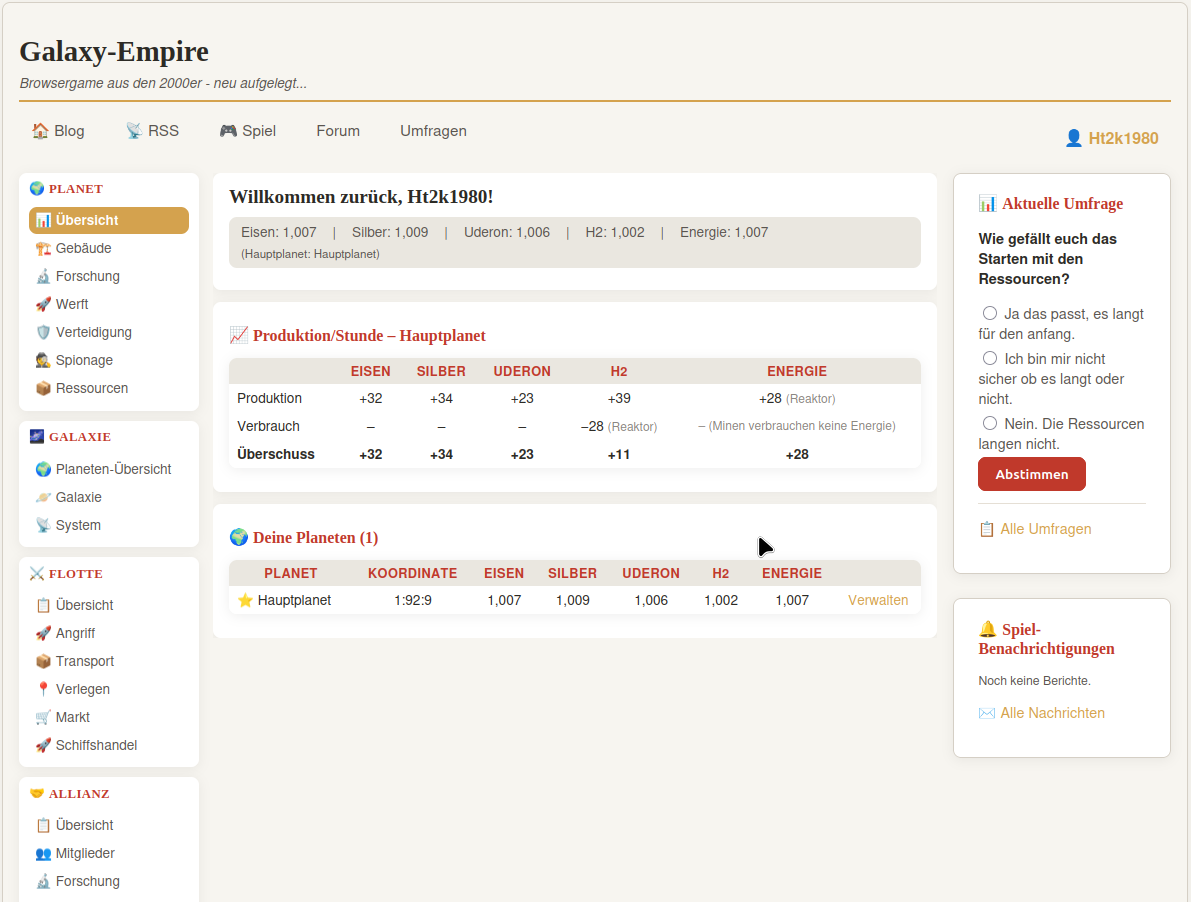Viewport: 1191px width, 902px height.
Task: Click the rocket icon beside Werft
Action: point(43,304)
